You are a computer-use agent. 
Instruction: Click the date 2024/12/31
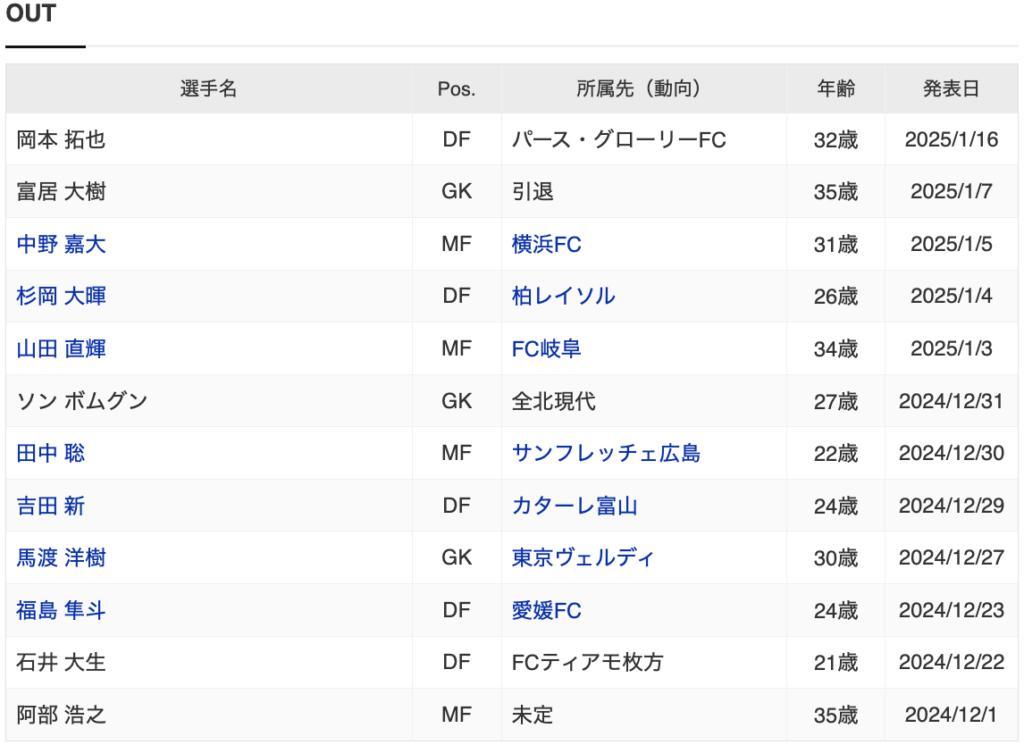[952, 401]
